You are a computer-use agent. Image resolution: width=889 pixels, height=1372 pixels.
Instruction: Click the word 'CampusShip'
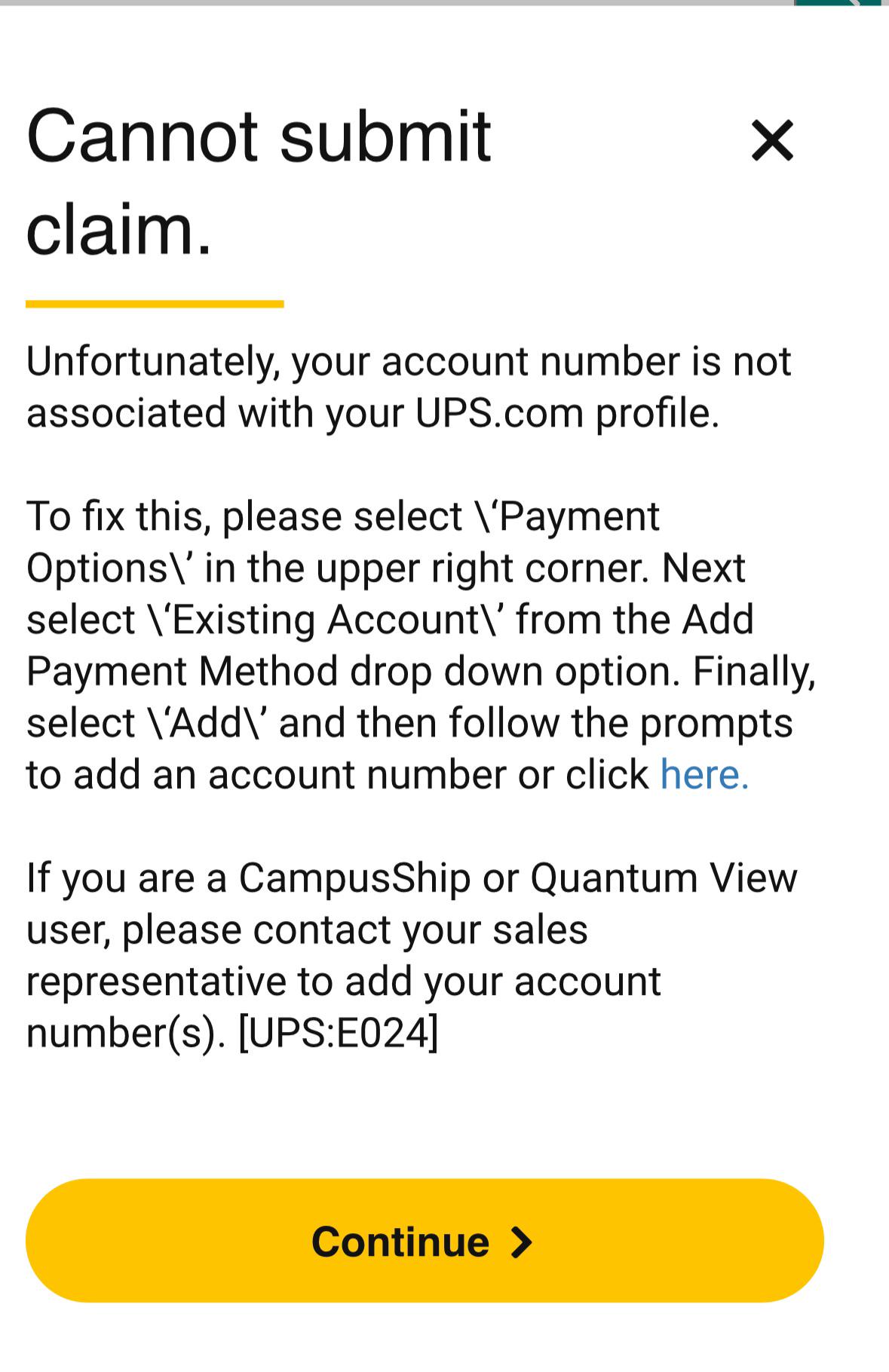point(354,878)
